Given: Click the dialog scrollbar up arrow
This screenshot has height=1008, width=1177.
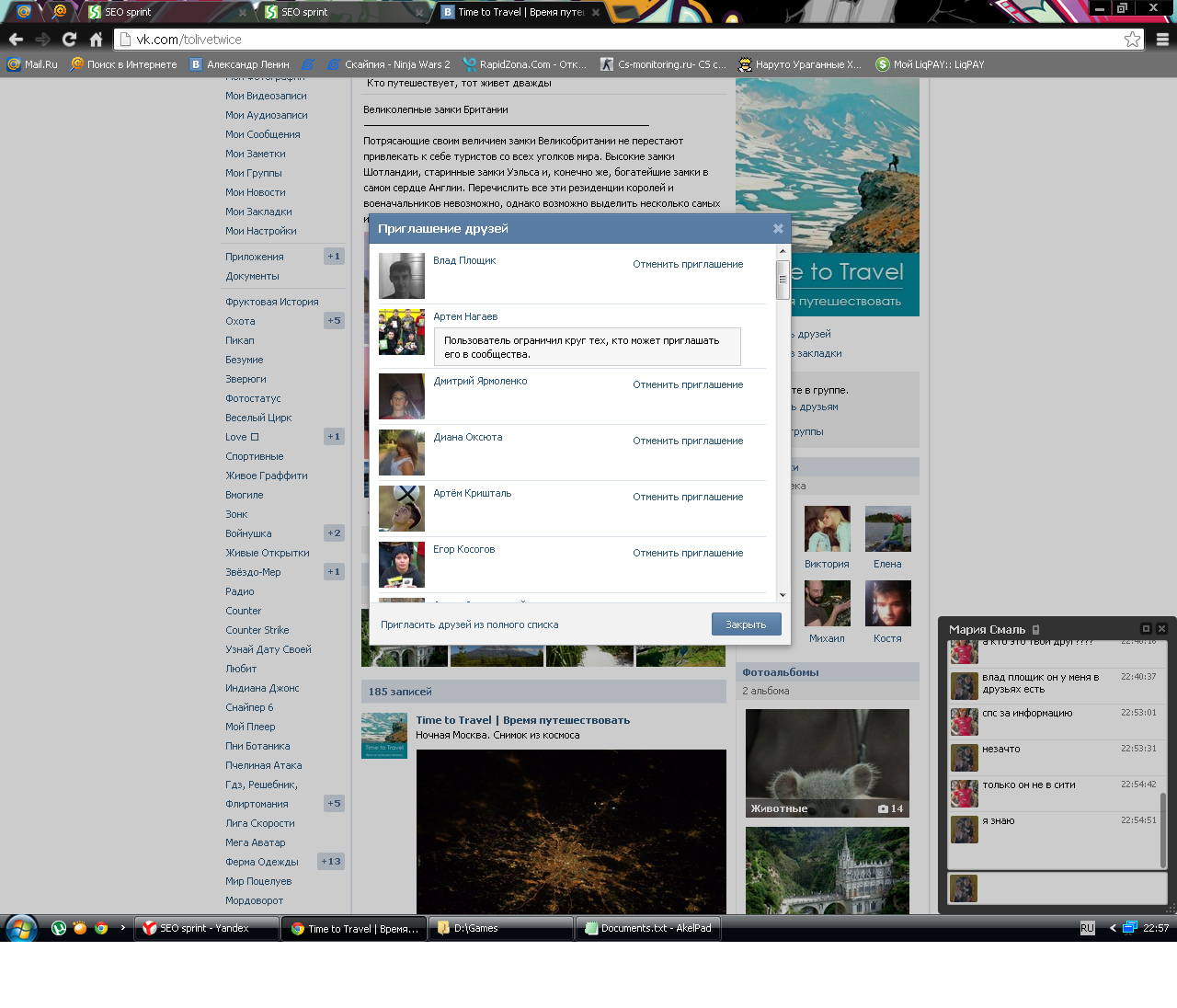Looking at the screenshot, I should click(x=783, y=251).
